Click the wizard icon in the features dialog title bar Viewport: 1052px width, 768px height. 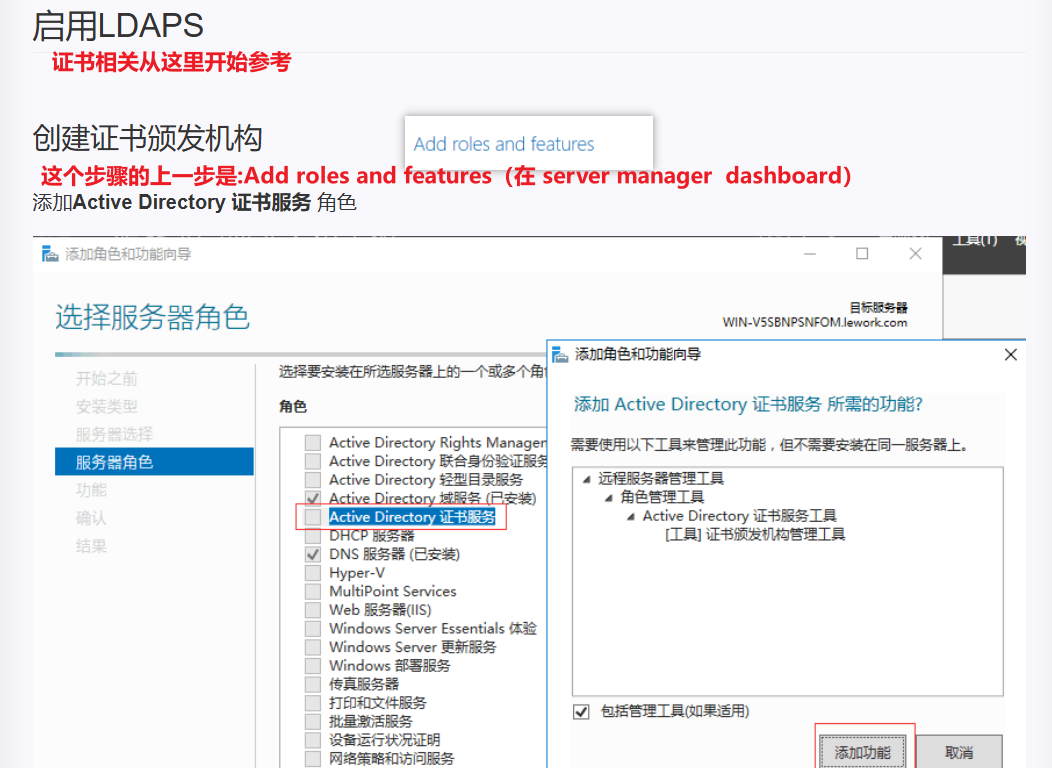(x=560, y=355)
